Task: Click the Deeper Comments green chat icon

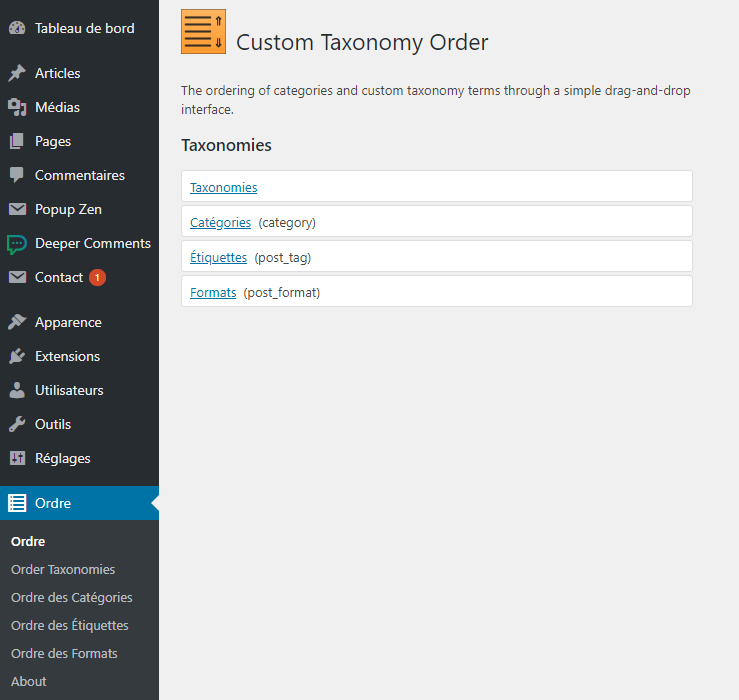Action: [17, 244]
